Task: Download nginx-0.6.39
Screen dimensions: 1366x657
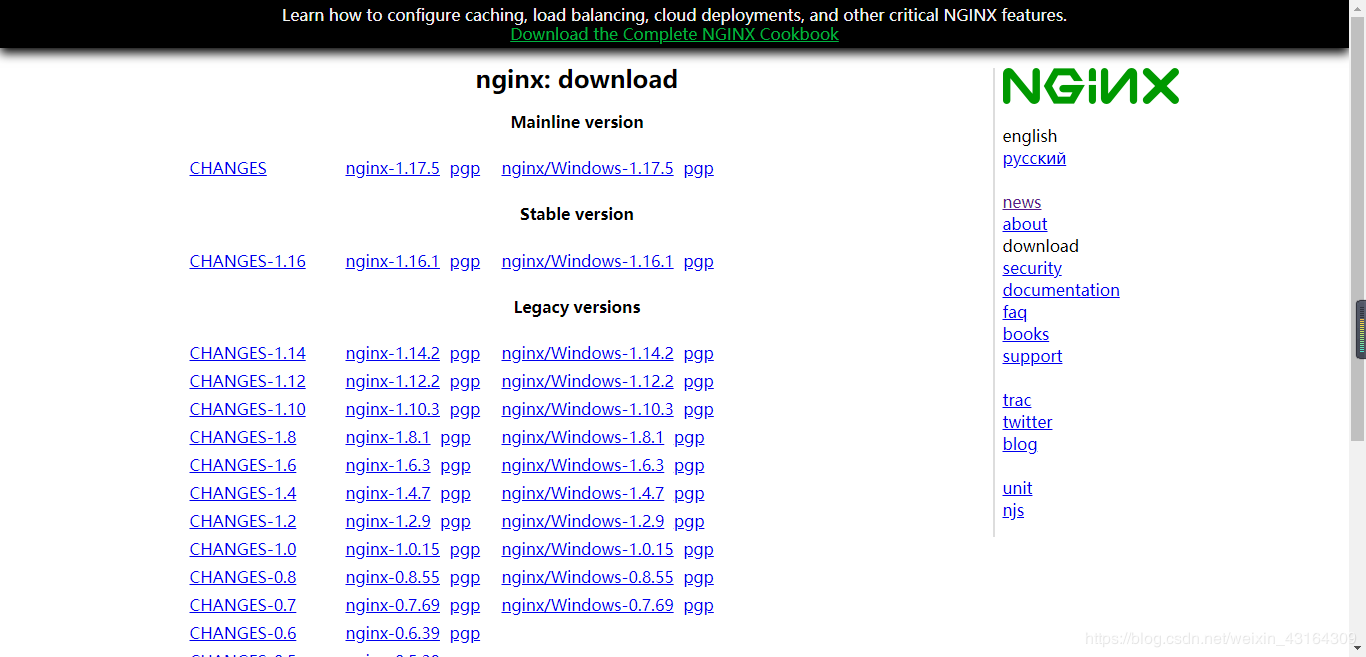Action: pyautogui.click(x=392, y=633)
